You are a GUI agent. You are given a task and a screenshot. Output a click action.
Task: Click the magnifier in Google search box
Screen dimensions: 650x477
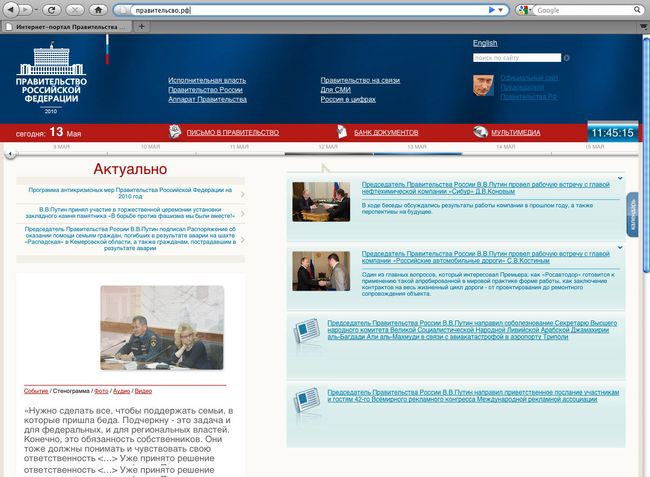pos(637,10)
